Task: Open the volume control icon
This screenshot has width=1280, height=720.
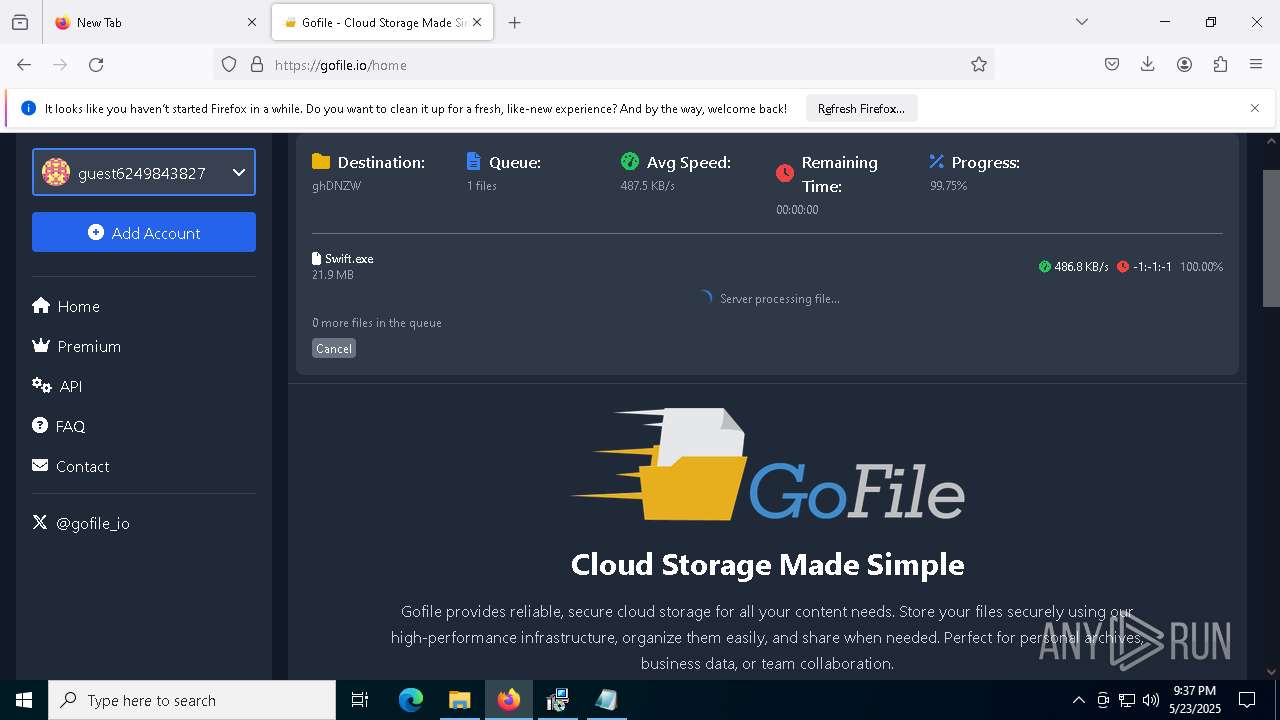Action: pos(1151,700)
